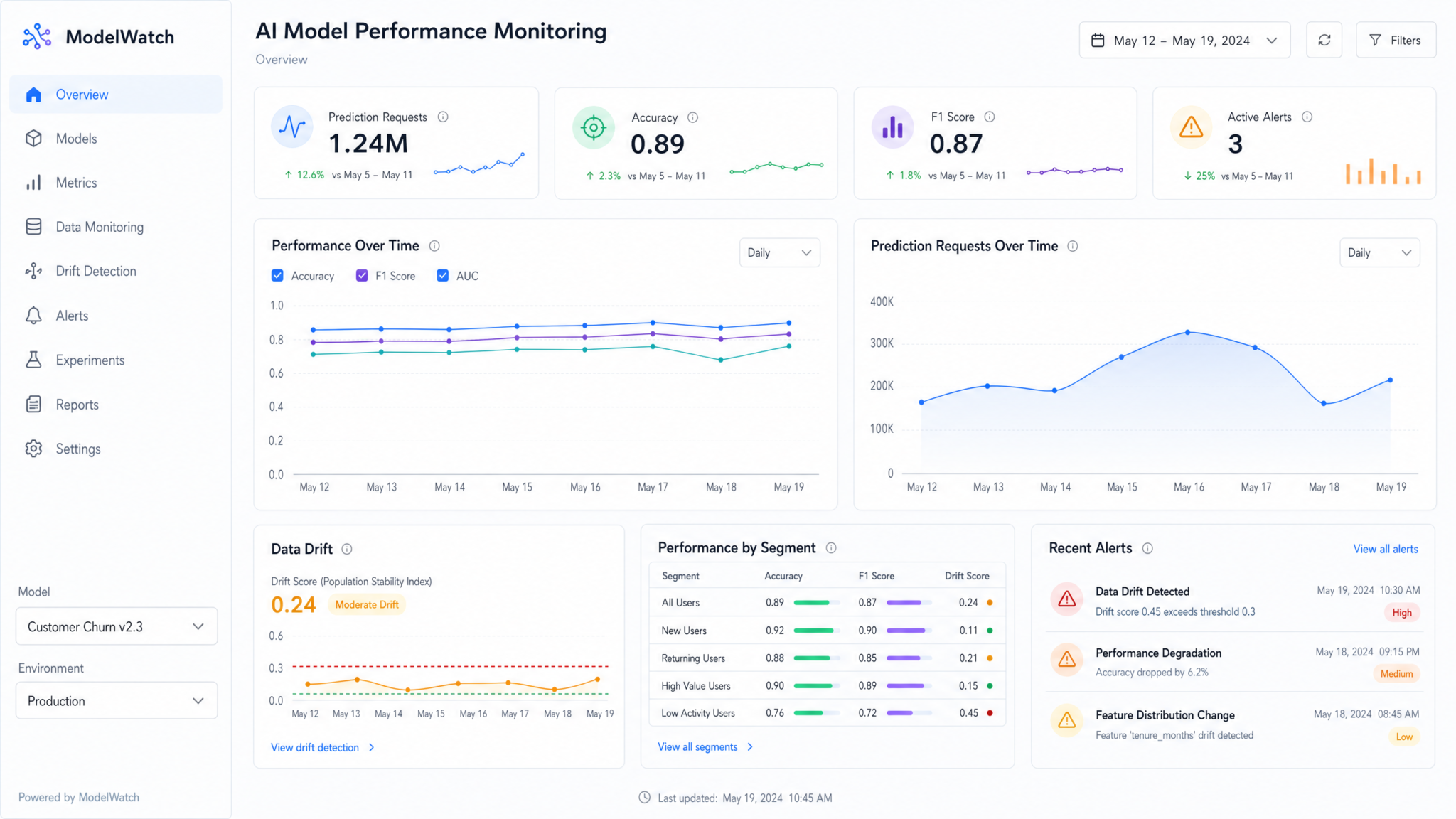1456x819 pixels.
Task: Open the Models section in sidebar
Action: tap(116, 139)
